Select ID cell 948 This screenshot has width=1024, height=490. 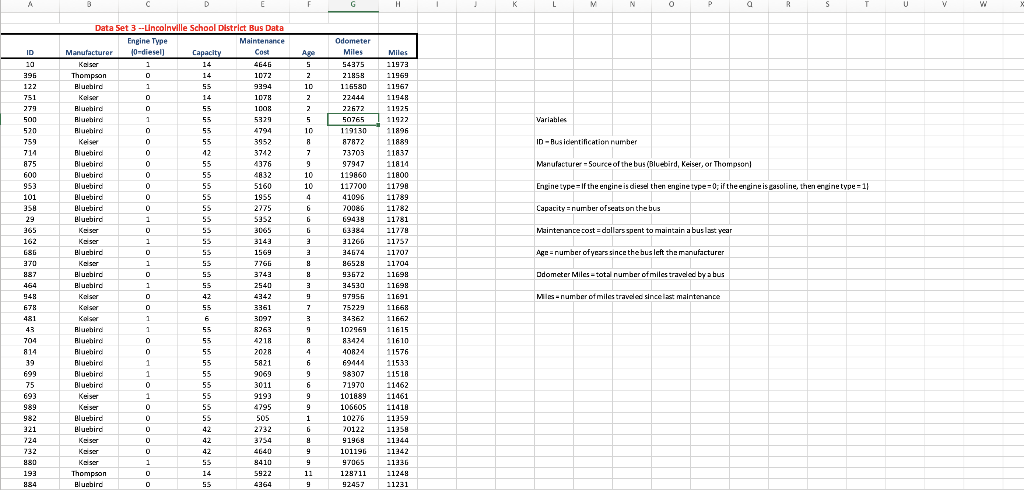[30, 296]
